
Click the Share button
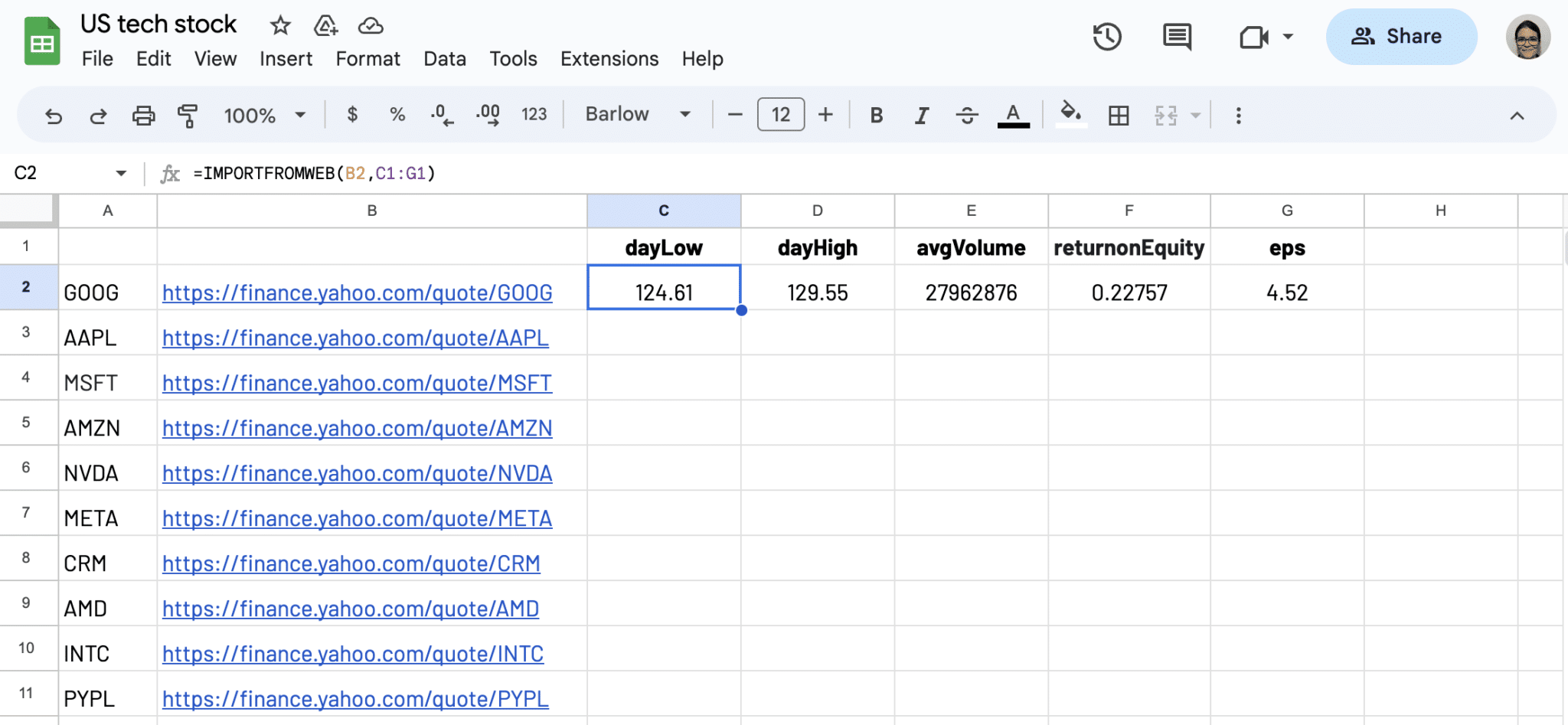point(1401,36)
